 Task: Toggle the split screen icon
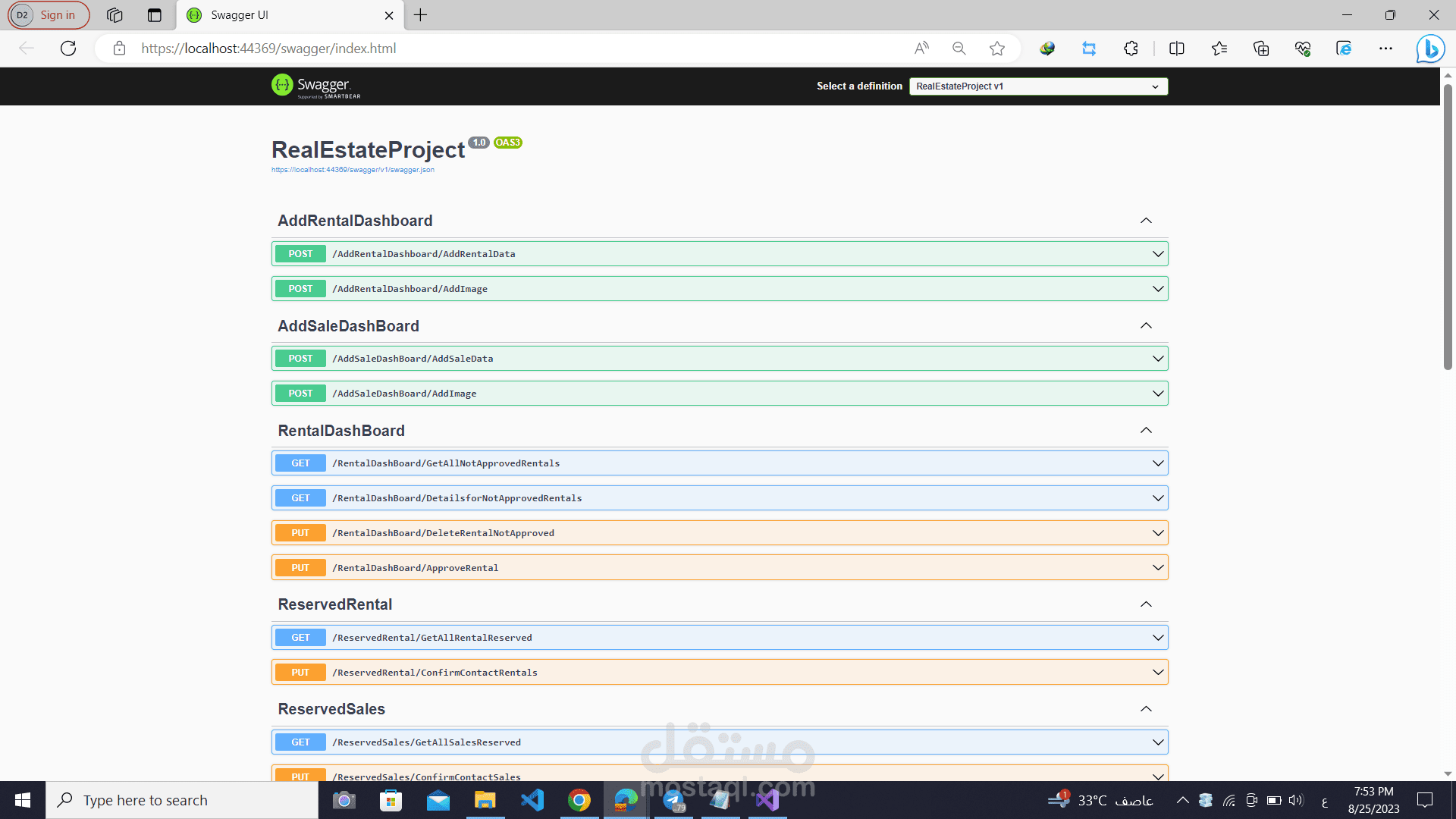(1177, 49)
